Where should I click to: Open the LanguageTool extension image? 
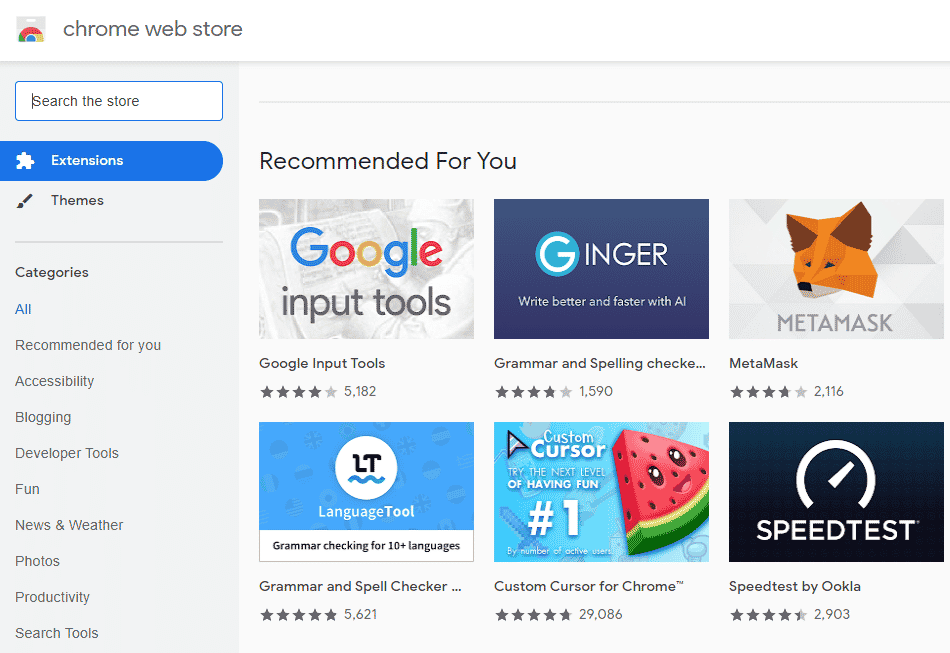click(x=366, y=491)
